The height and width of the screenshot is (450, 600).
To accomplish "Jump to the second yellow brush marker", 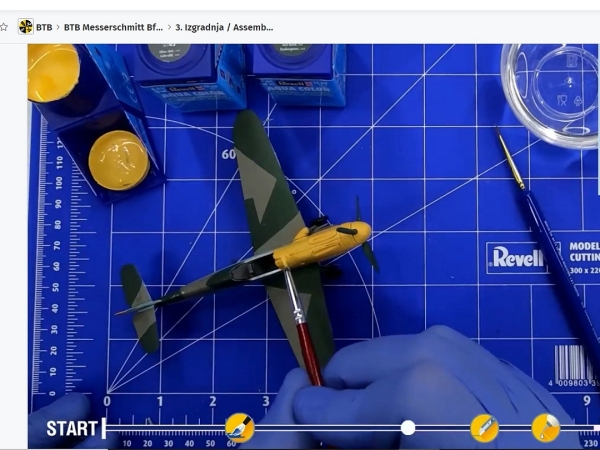I will [484, 428].
